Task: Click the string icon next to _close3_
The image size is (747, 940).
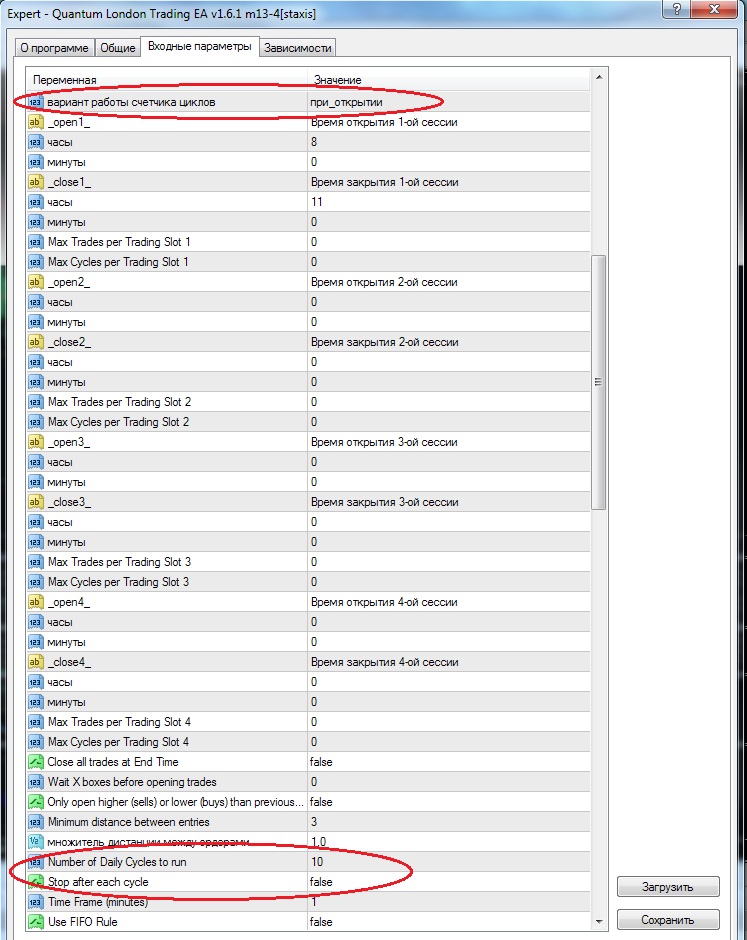Action: (36, 502)
